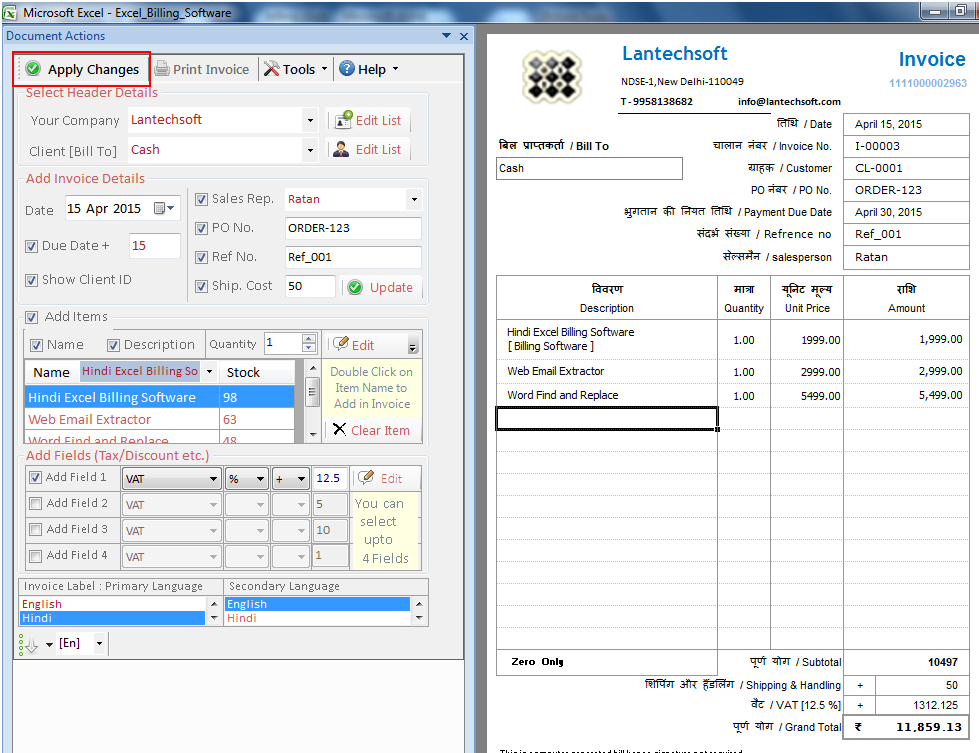The width and height of the screenshot is (979, 753).
Task: Toggle the Description column checkbox
Action: pos(113,345)
